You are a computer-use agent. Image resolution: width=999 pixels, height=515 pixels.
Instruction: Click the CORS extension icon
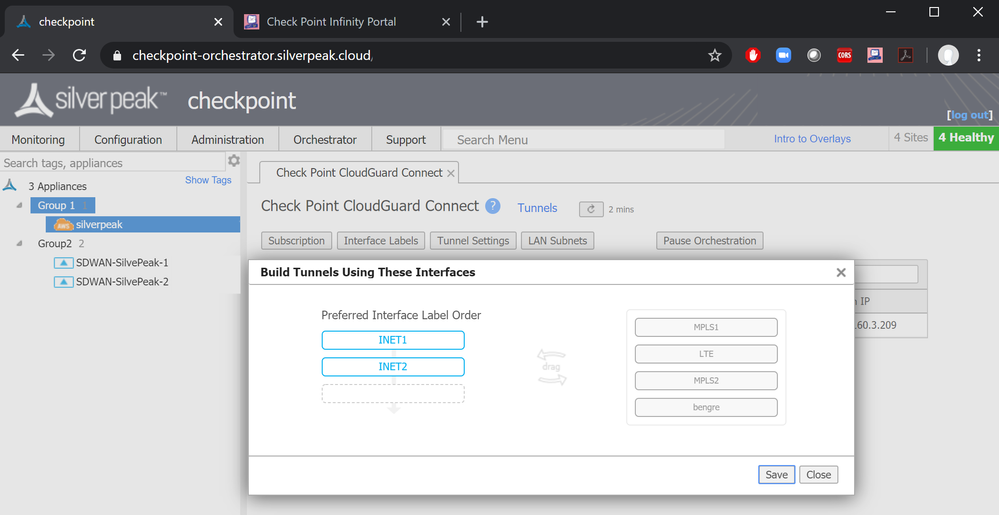pyautogui.click(x=844, y=55)
